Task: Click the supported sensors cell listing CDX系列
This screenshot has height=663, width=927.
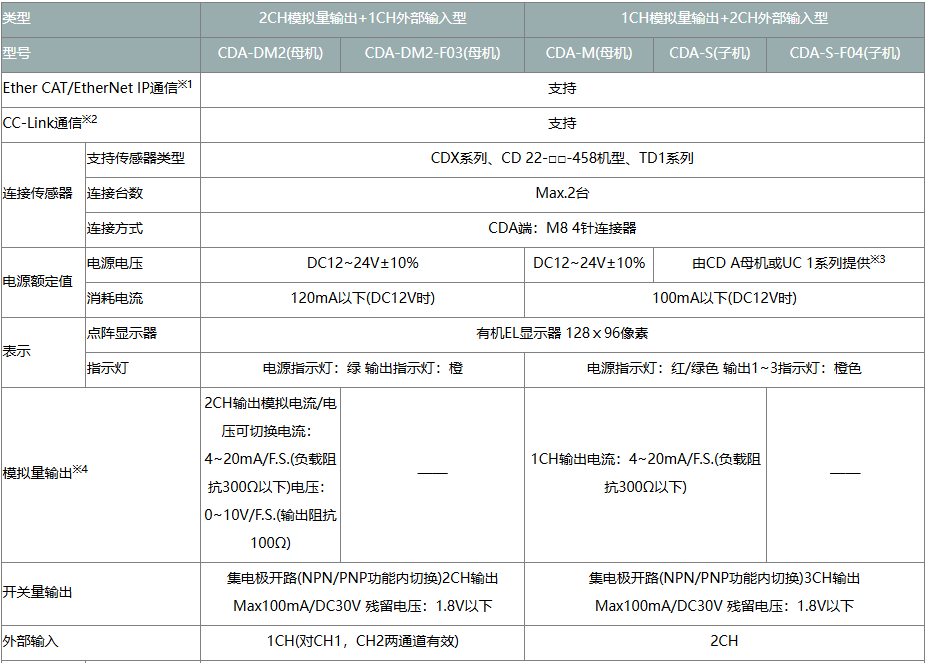Action: pyautogui.click(x=562, y=158)
